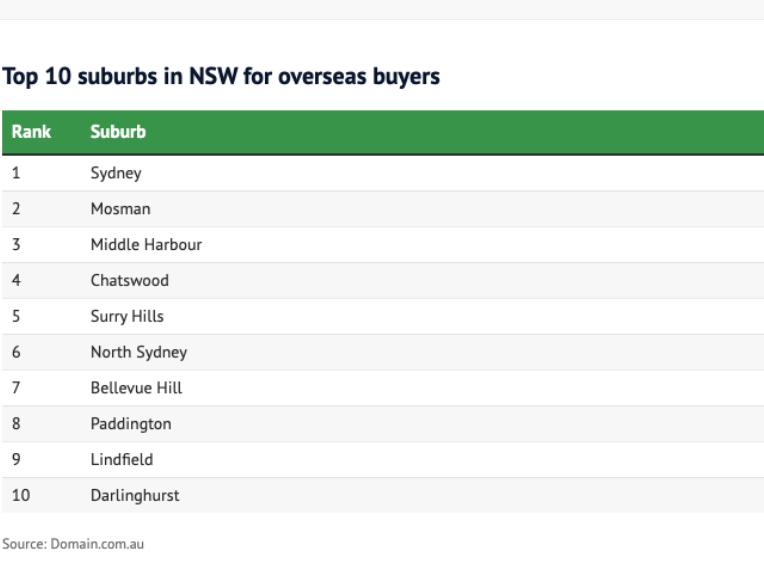Click rank number 1 cell
Viewport: 764px width, 570px height.
16,173
